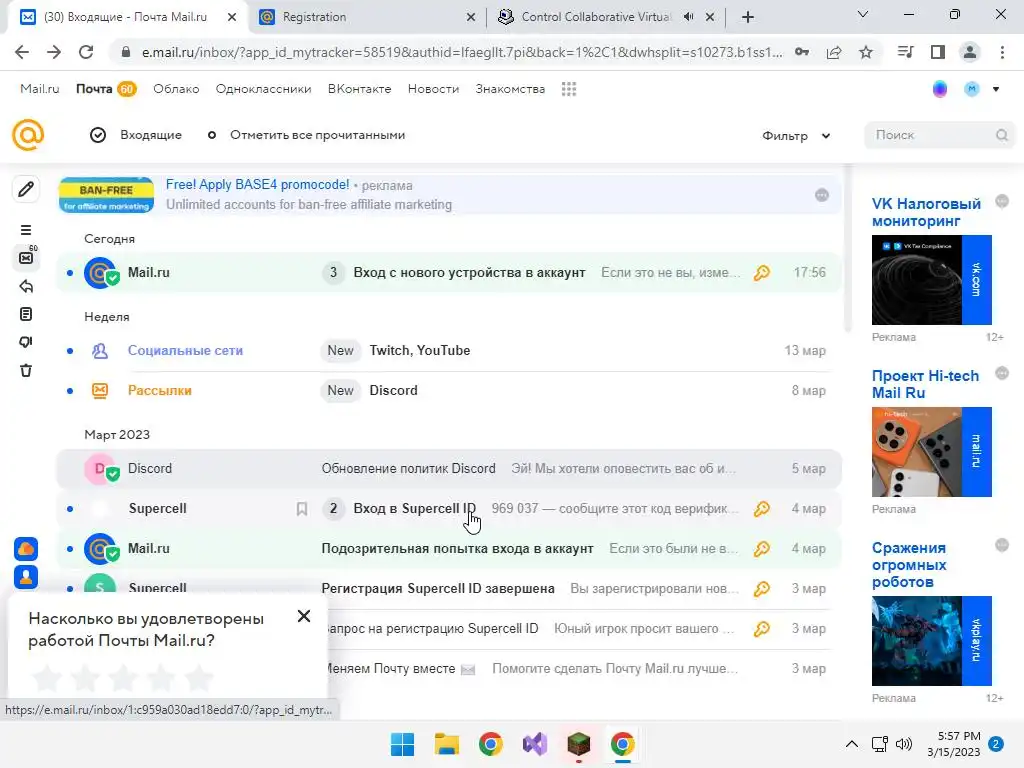Toggle the unread dot on Вход в Supercell ID row
Viewport: 1024px width, 768px height.
70,508
